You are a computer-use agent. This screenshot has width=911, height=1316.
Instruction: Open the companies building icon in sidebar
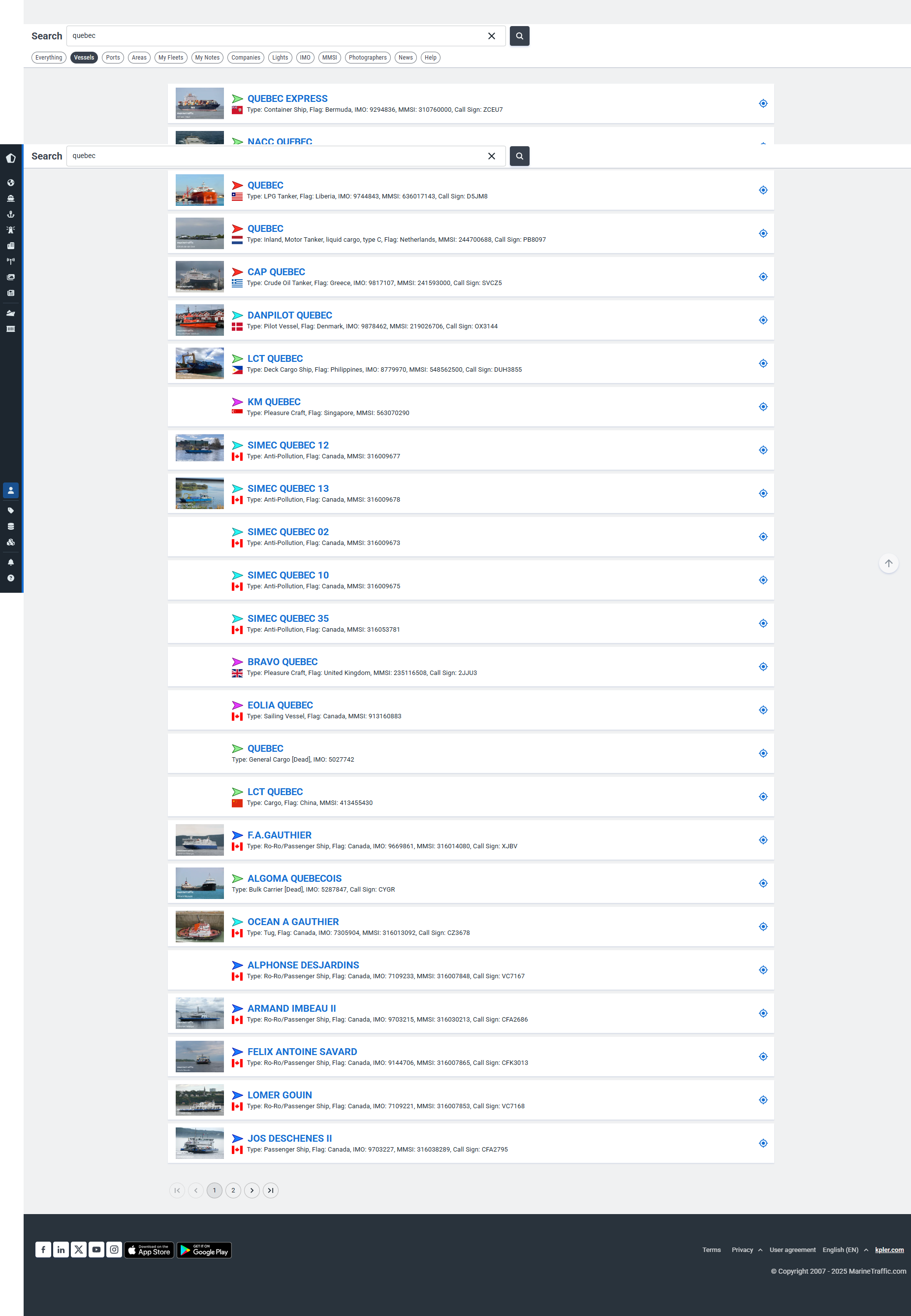click(11, 246)
